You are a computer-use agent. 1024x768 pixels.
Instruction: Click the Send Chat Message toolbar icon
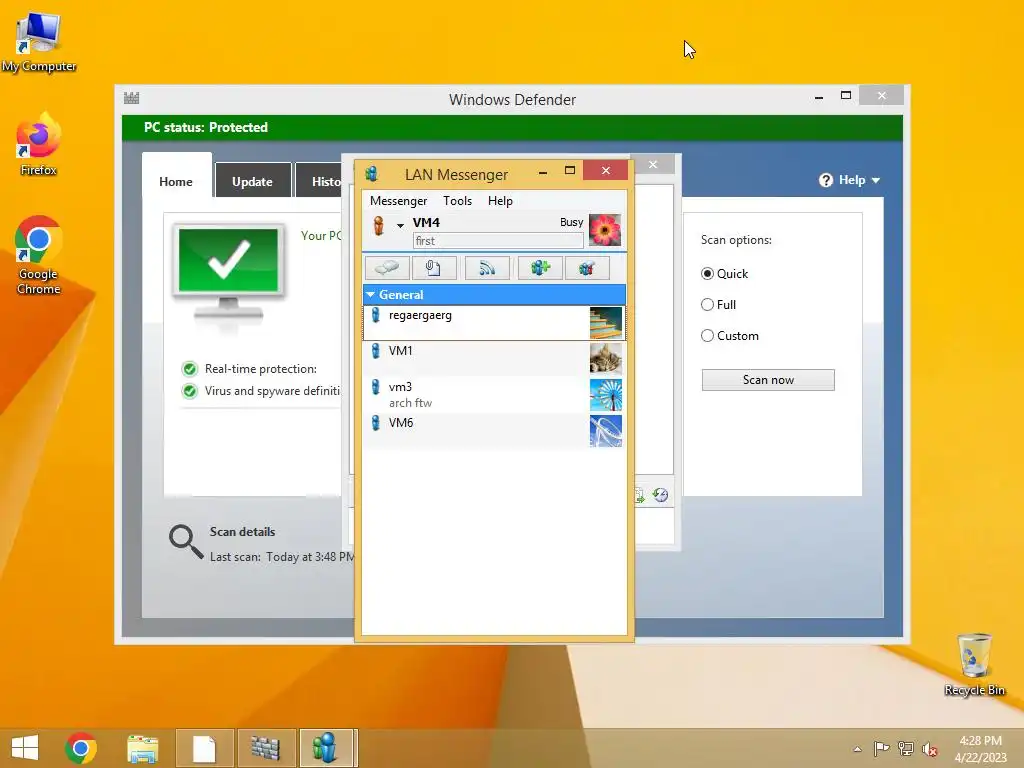pos(387,268)
